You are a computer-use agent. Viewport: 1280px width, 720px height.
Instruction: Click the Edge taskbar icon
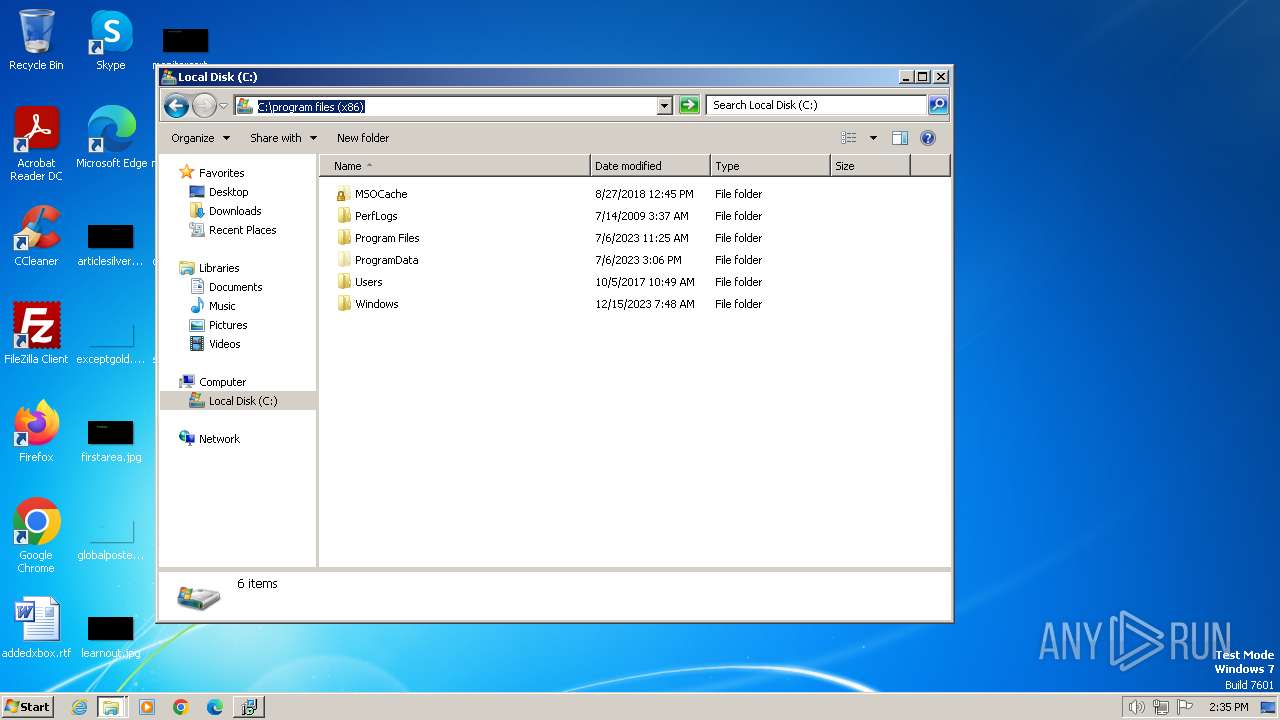215,707
